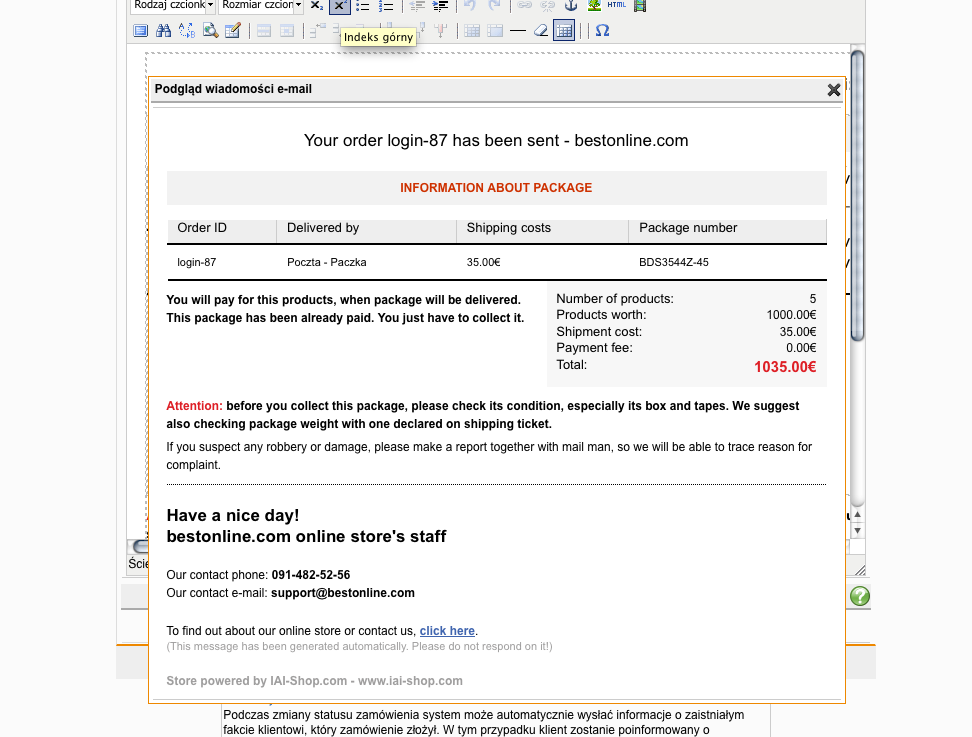Click the editor resize grip in the corner
The width and height of the screenshot is (972, 737).
[860, 570]
